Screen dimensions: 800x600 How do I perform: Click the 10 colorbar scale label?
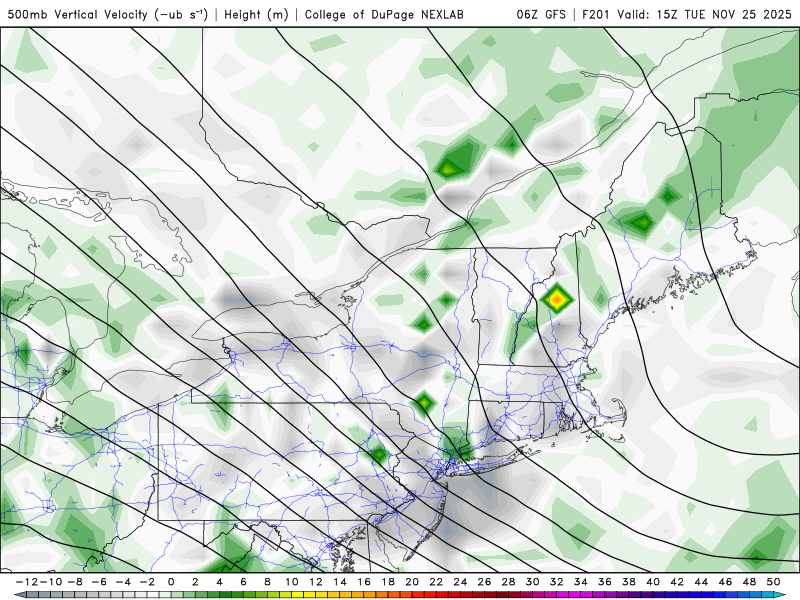click(291, 582)
